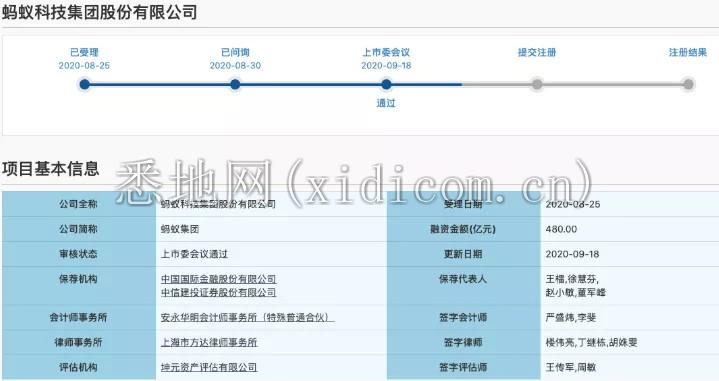Screen dimensions: 719x381
Task: Click the 楼伟亮,丁继栋 lawyer names cell
Action: [x=592, y=342]
